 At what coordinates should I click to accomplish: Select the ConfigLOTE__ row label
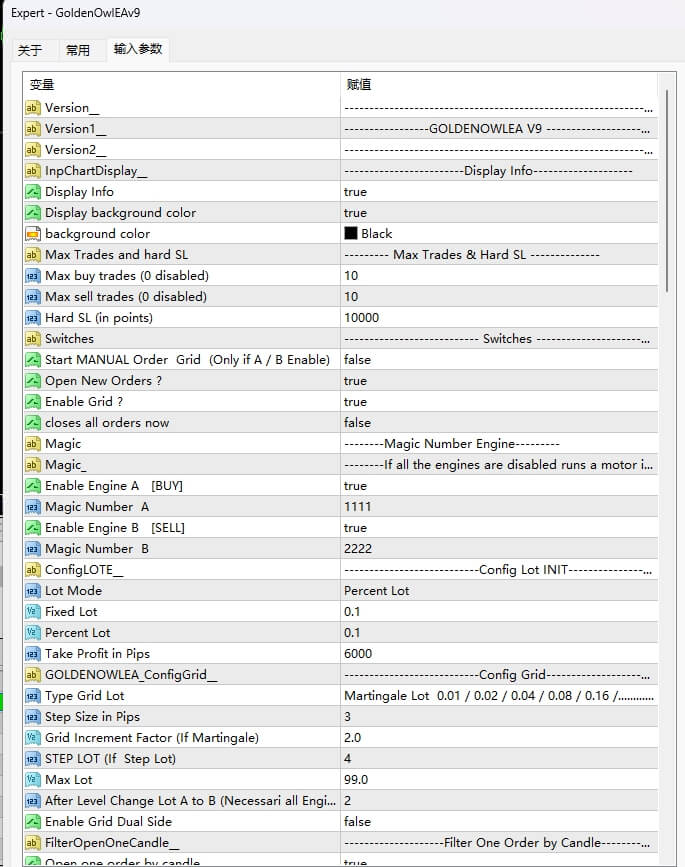click(84, 570)
